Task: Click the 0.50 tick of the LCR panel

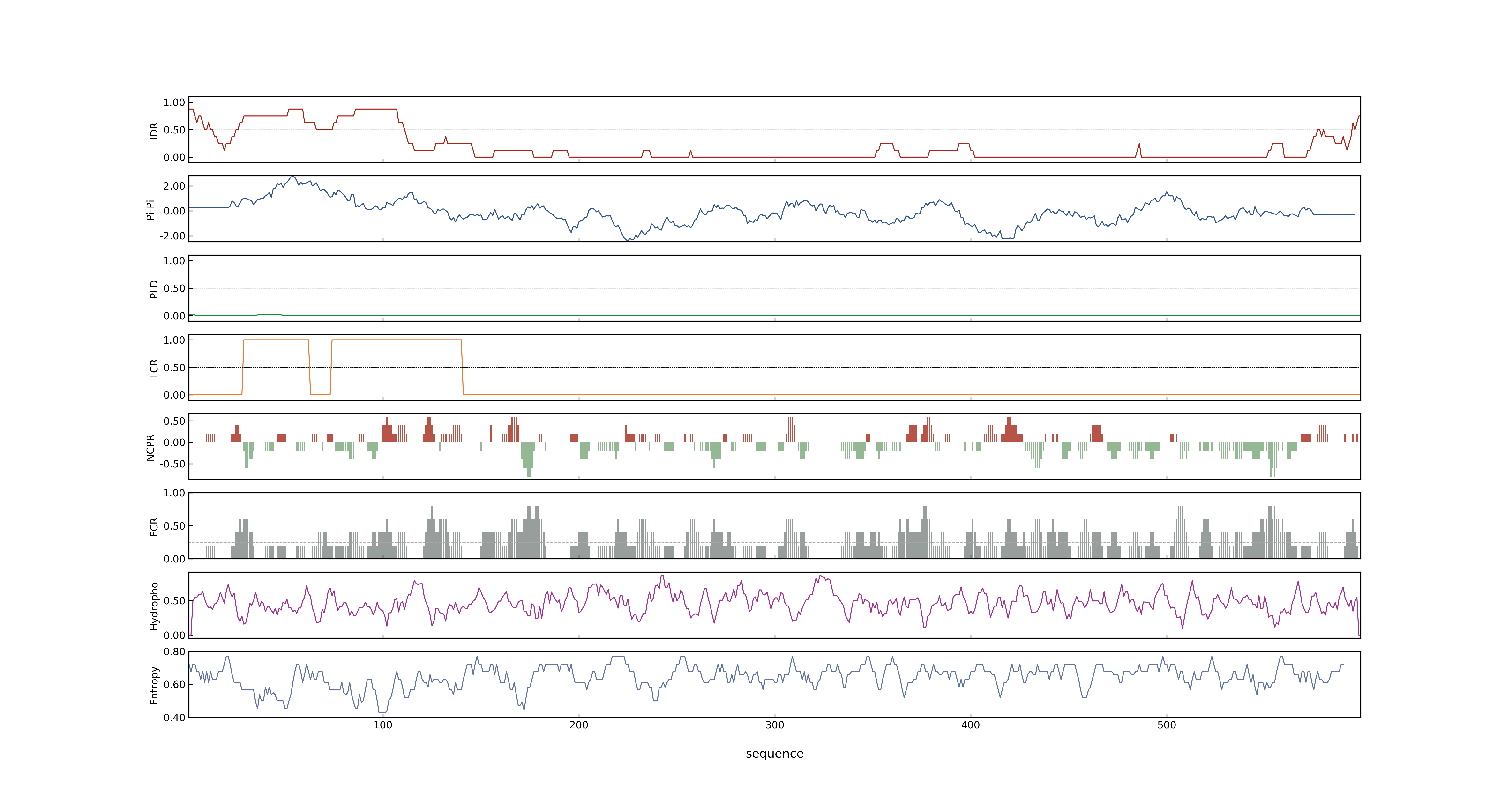Action: [x=174, y=368]
